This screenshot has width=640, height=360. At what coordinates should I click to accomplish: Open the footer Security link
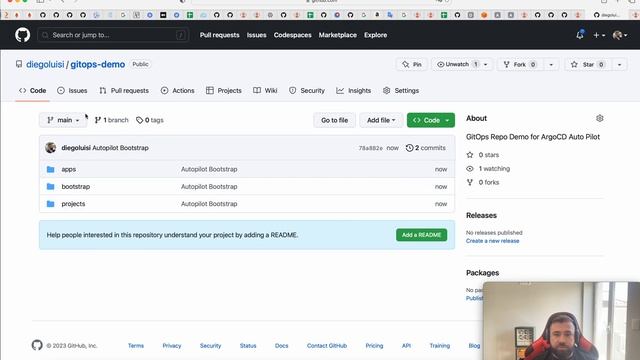point(210,346)
